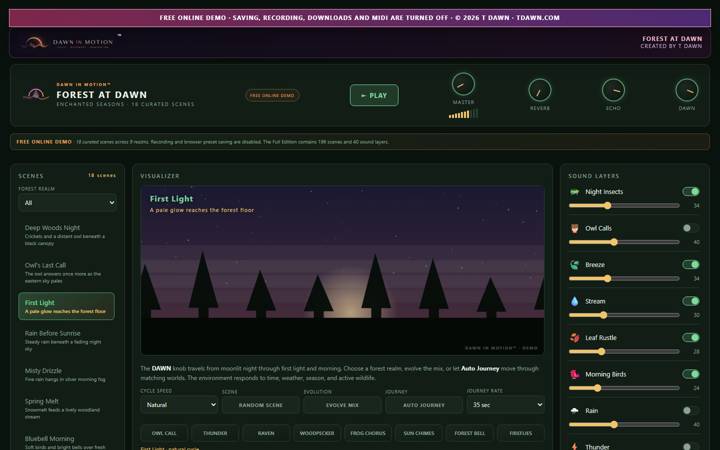Adjust the Morning Birds volume slider

click(624, 388)
